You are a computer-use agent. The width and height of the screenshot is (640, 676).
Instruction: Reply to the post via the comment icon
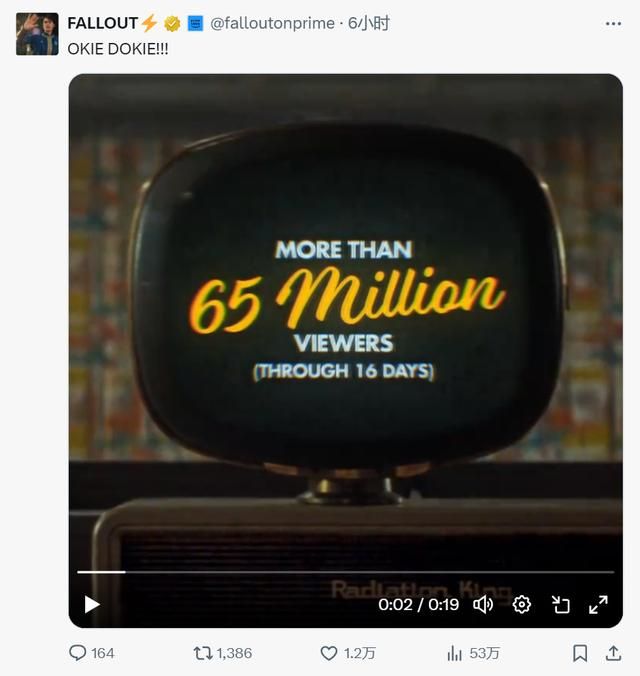pyautogui.click(x=78, y=653)
